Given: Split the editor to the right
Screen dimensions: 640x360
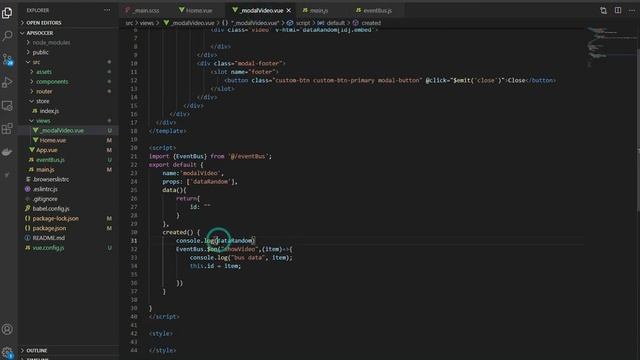Looking at the screenshot, I should 618,11.
